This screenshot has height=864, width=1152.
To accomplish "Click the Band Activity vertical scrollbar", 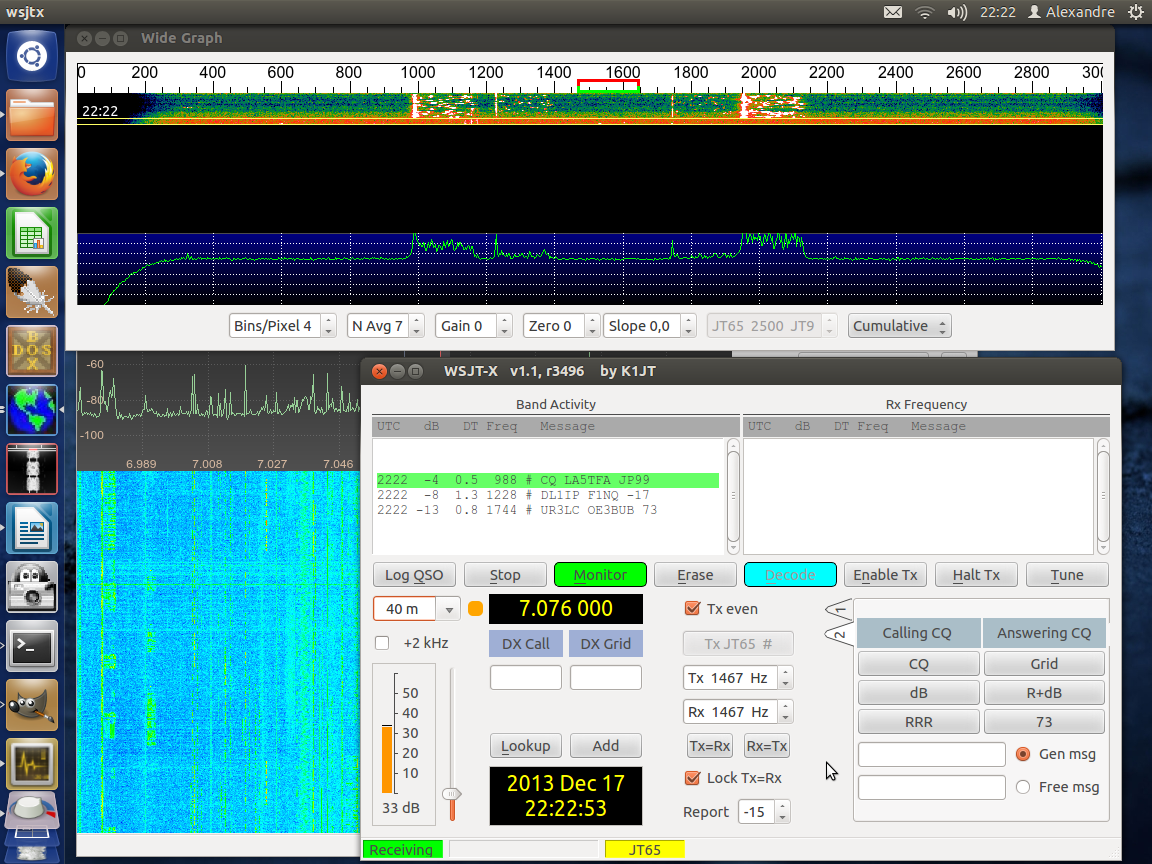I will (732, 496).
